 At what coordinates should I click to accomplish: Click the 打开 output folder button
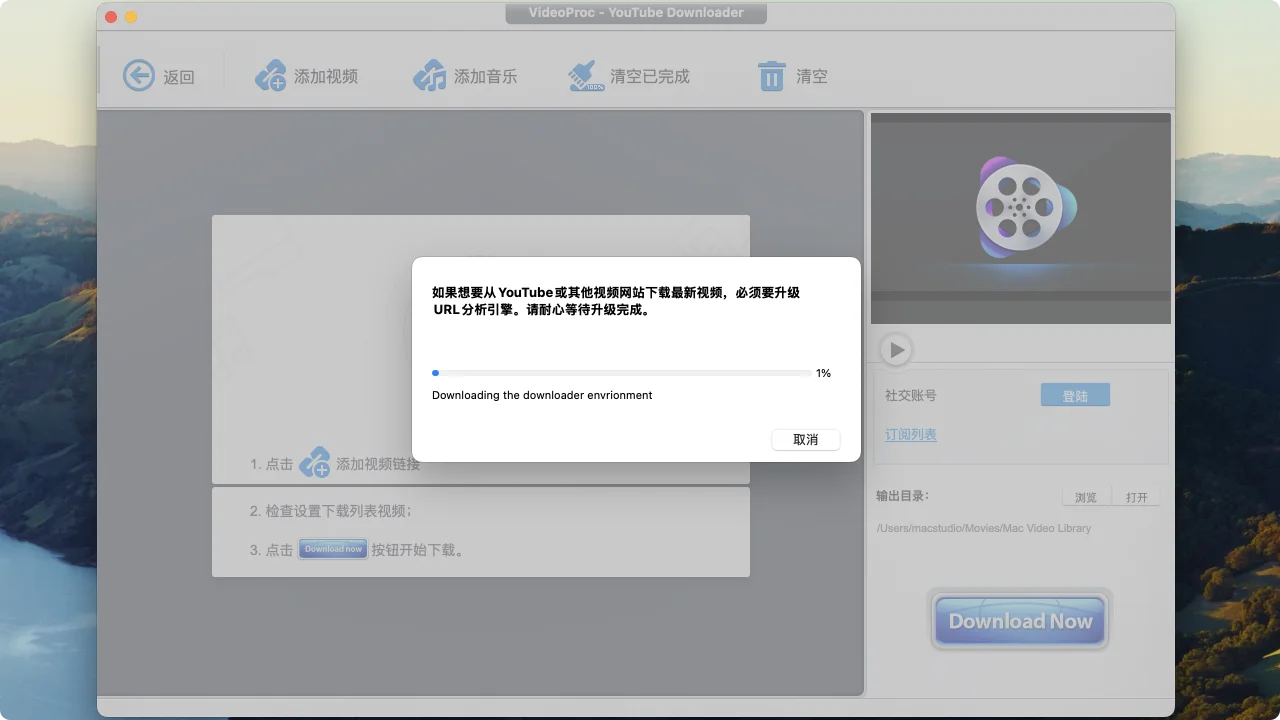(1137, 497)
